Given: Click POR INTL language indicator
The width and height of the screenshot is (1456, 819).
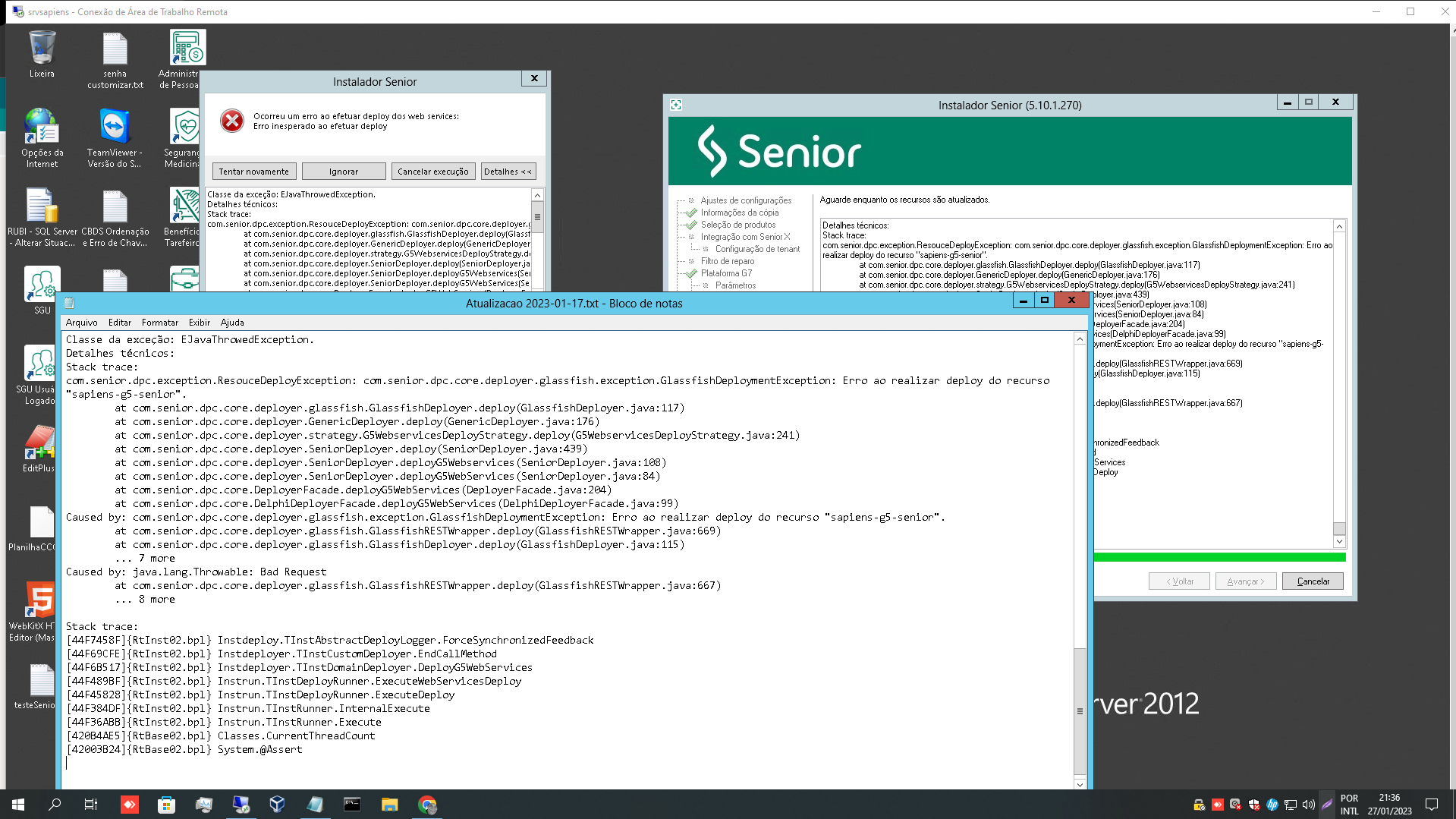Looking at the screenshot, I should pos(1349,805).
